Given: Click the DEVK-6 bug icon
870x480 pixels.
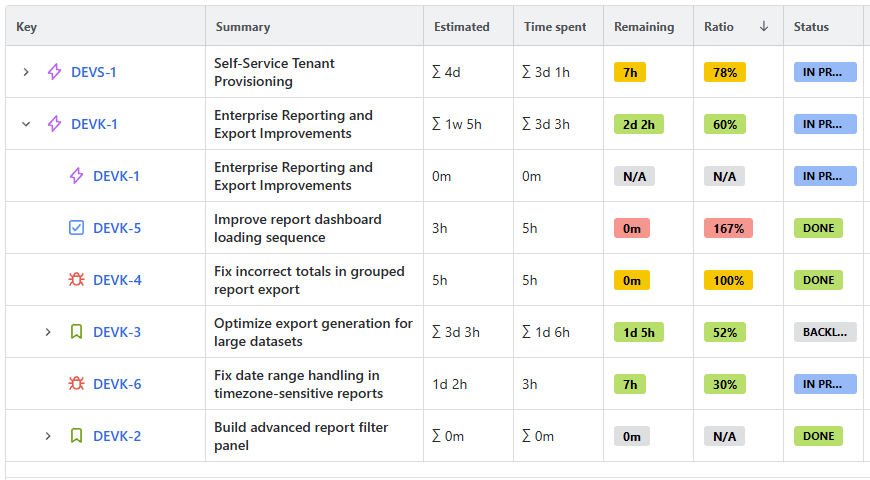Looking at the screenshot, I should tap(77, 384).
